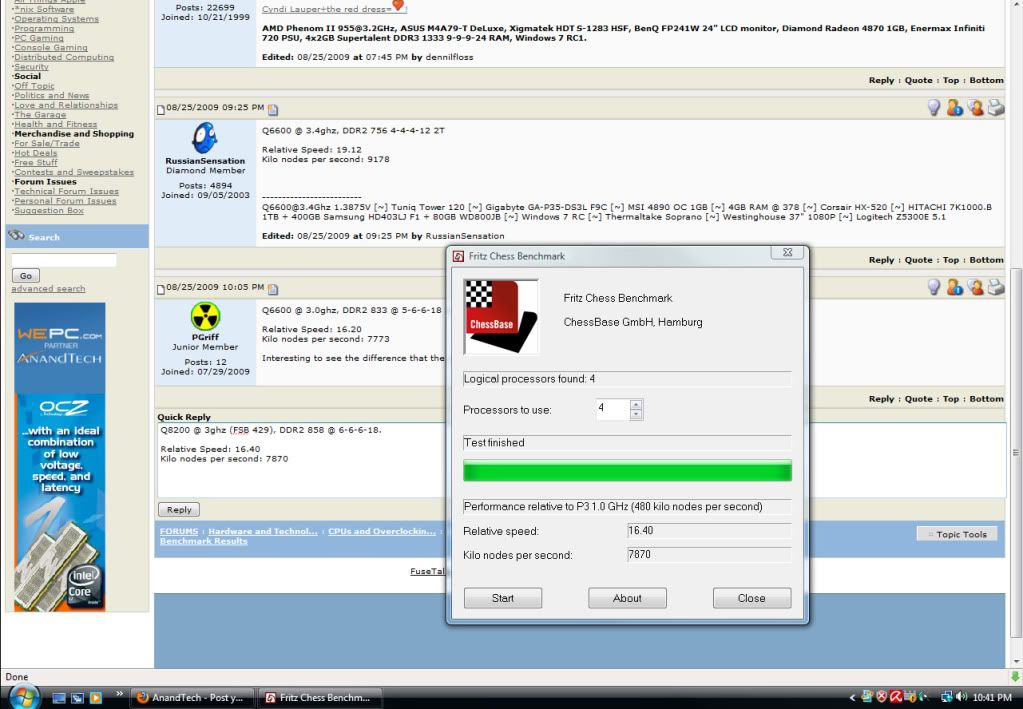The height and width of the screenshot is (709, 1023).
Task: Switch to the AnandTech Firefox taskbar button
Action: coord(192,698)
